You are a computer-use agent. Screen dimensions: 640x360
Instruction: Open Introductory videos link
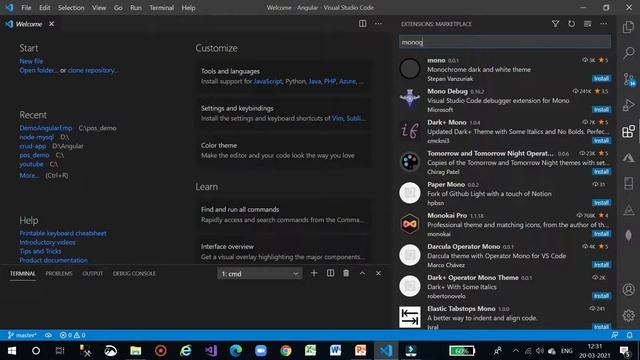(x=47, y=242)
